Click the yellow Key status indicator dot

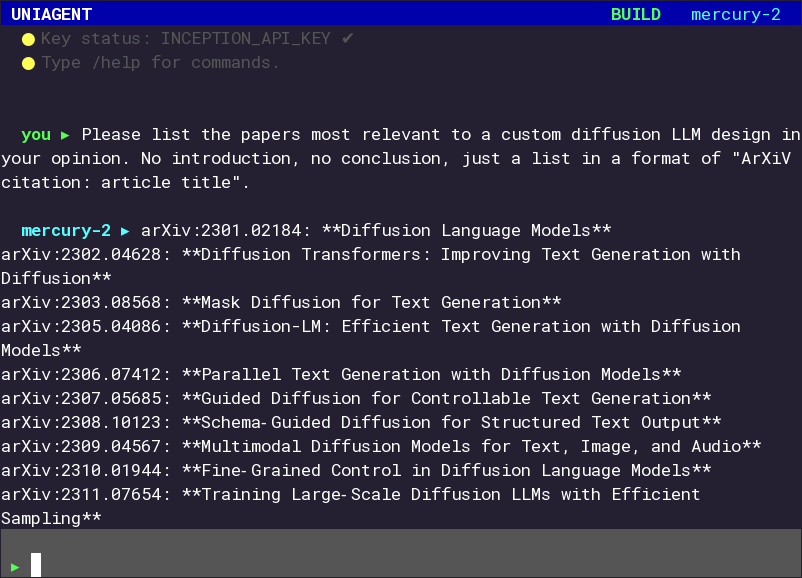(28, 38)
